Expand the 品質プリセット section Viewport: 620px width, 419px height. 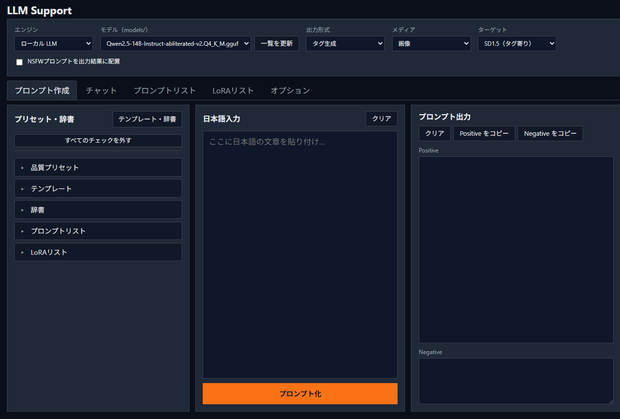point(98,168)
